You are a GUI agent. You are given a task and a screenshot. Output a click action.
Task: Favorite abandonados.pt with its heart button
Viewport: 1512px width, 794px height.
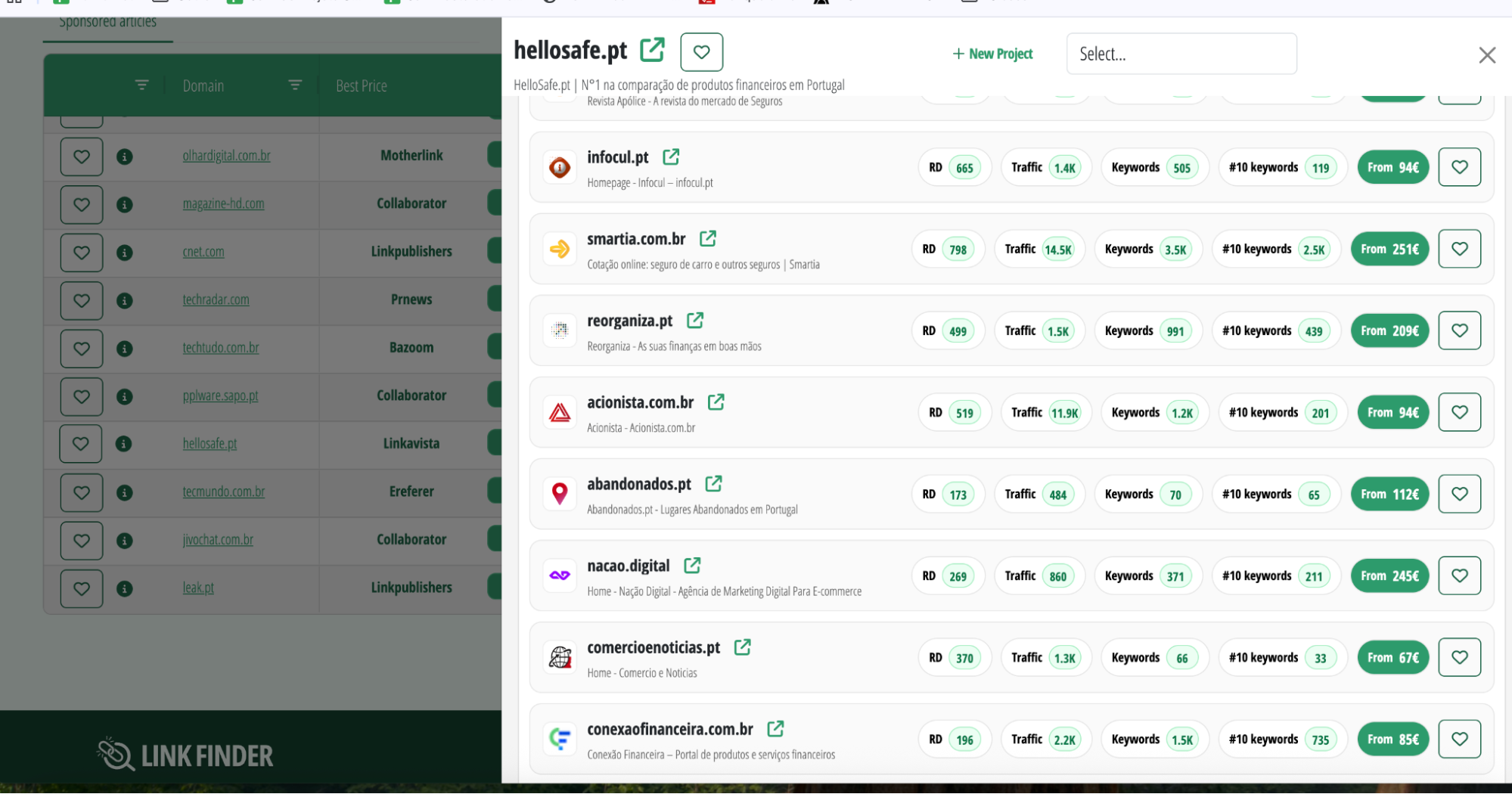click(x=1459, y=494)
